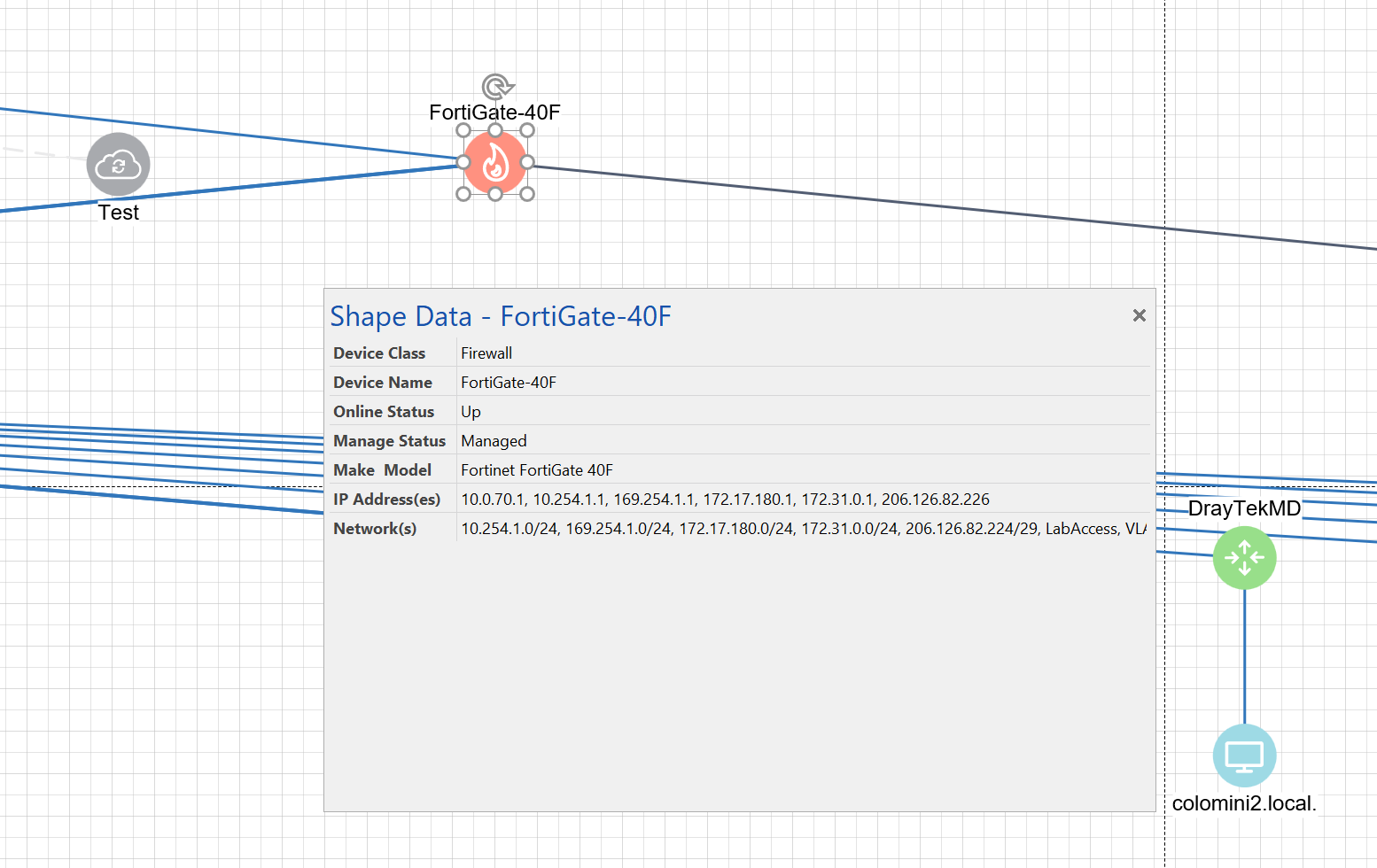Click the IP Address(es) value field
Image resolution: width=1377 pixels, height=868 pixels.
725,500
